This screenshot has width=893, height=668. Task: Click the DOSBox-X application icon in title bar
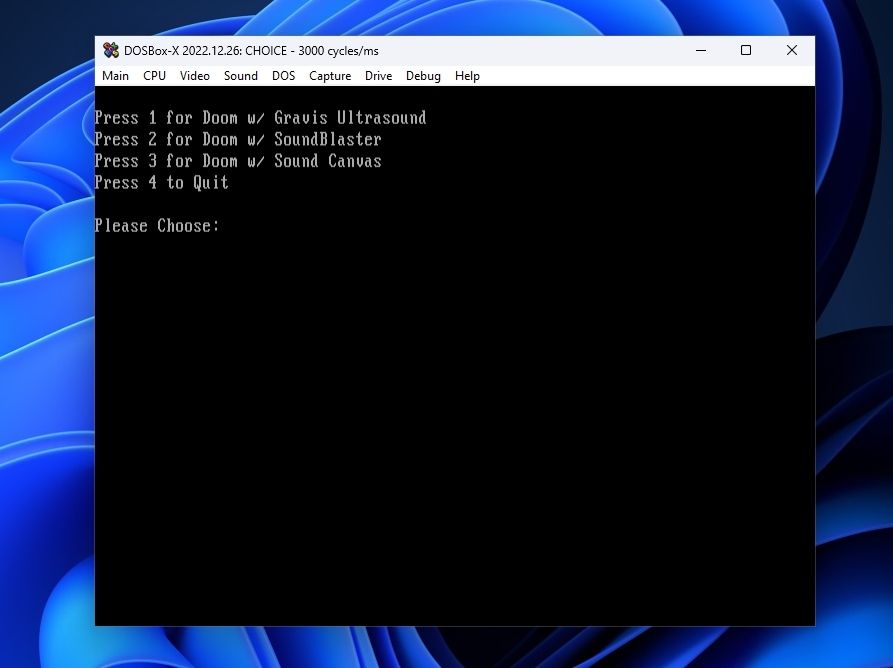(111, 50)
